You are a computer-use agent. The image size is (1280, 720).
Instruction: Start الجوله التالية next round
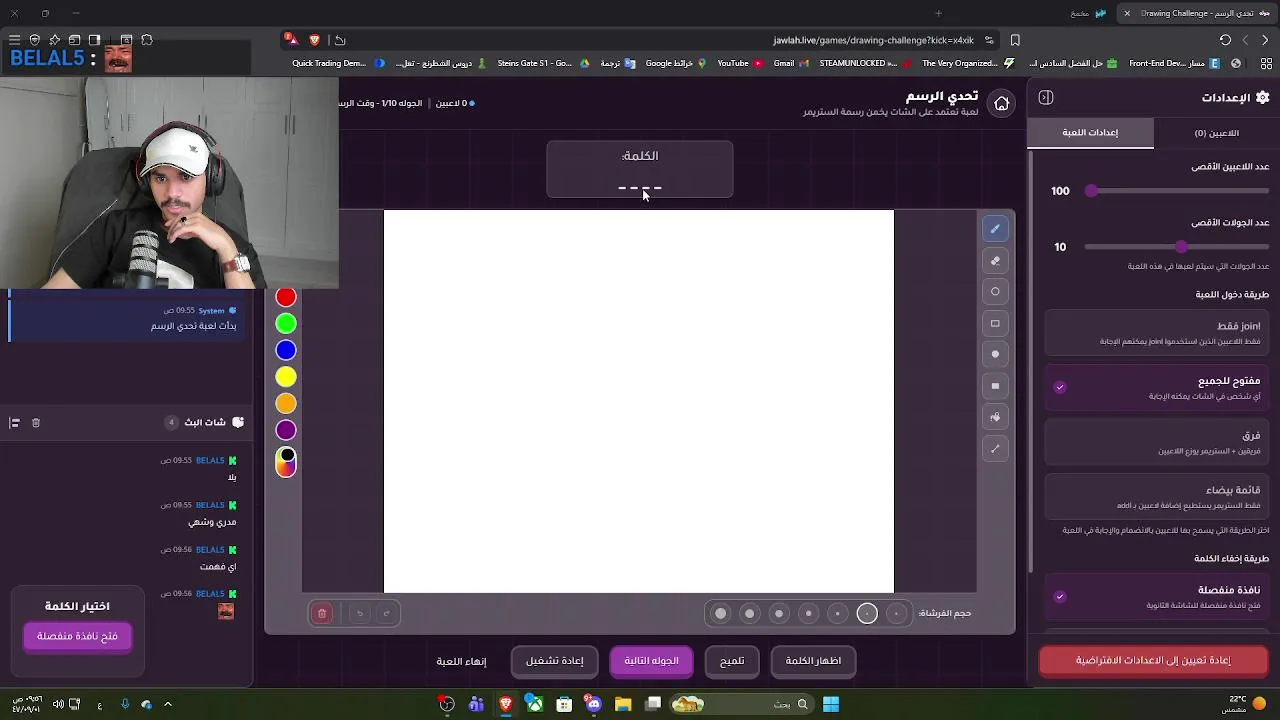pos(651,661)
